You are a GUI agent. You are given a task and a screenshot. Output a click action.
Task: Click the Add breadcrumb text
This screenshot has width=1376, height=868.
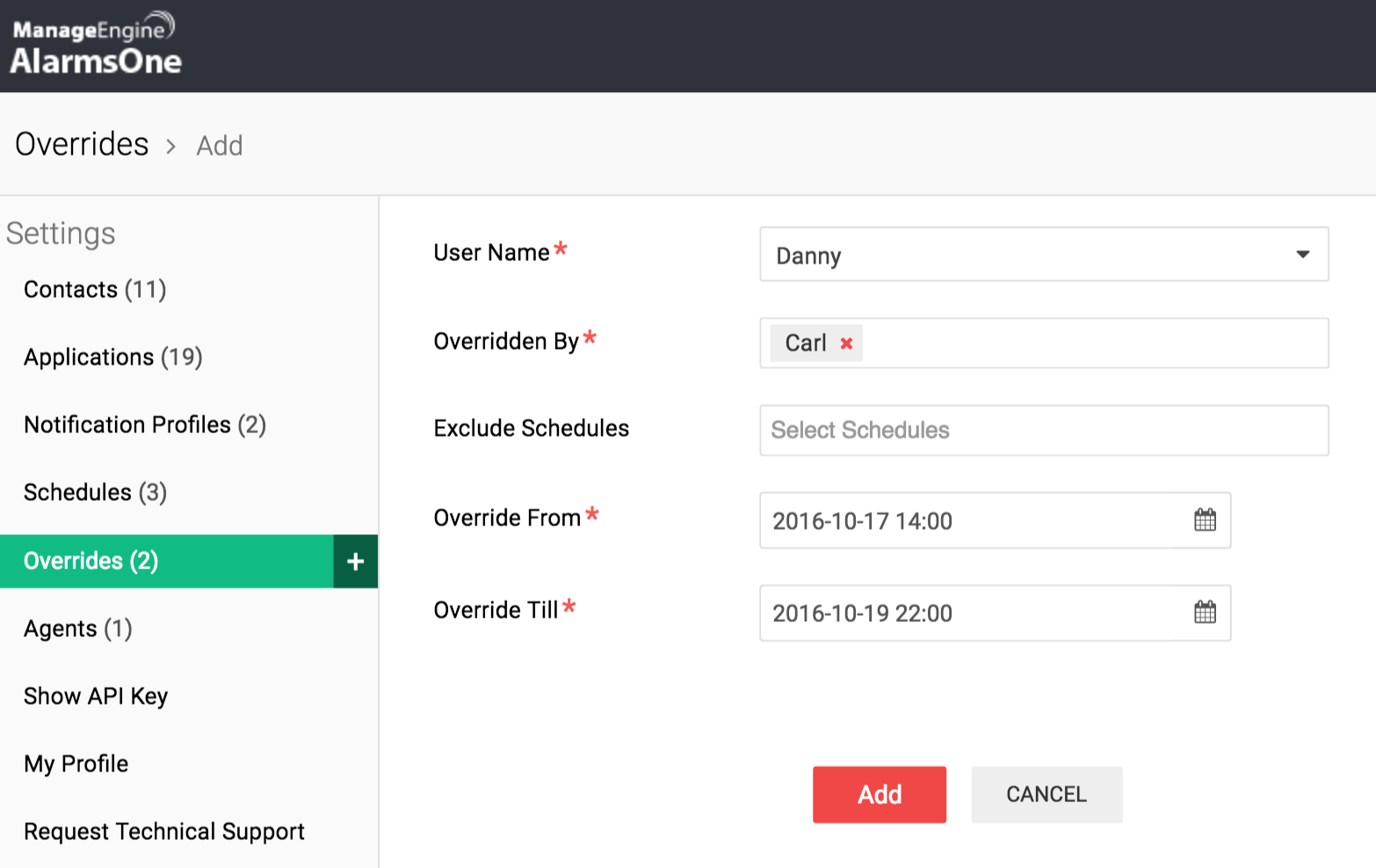(x=220, y=146)
